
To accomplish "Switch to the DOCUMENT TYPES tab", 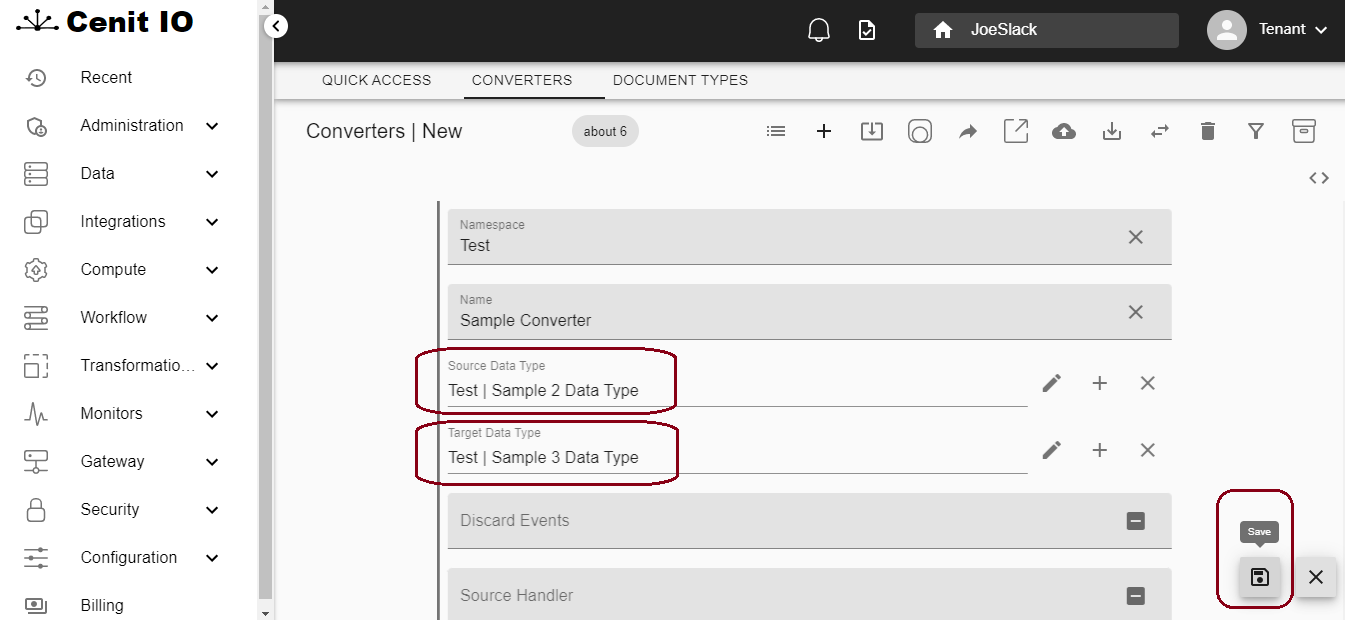I will pos(680,80).
